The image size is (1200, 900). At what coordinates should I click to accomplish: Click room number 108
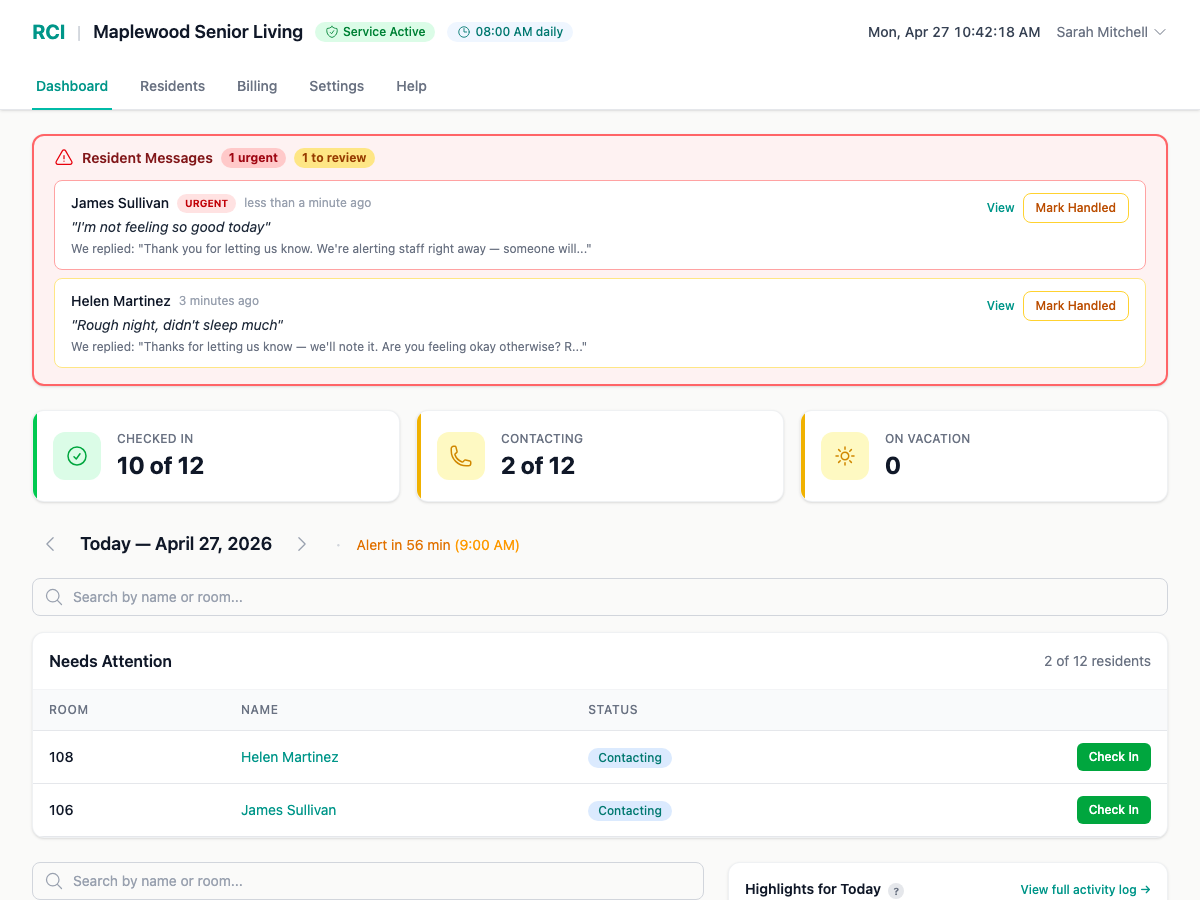[x=61, y=757]
